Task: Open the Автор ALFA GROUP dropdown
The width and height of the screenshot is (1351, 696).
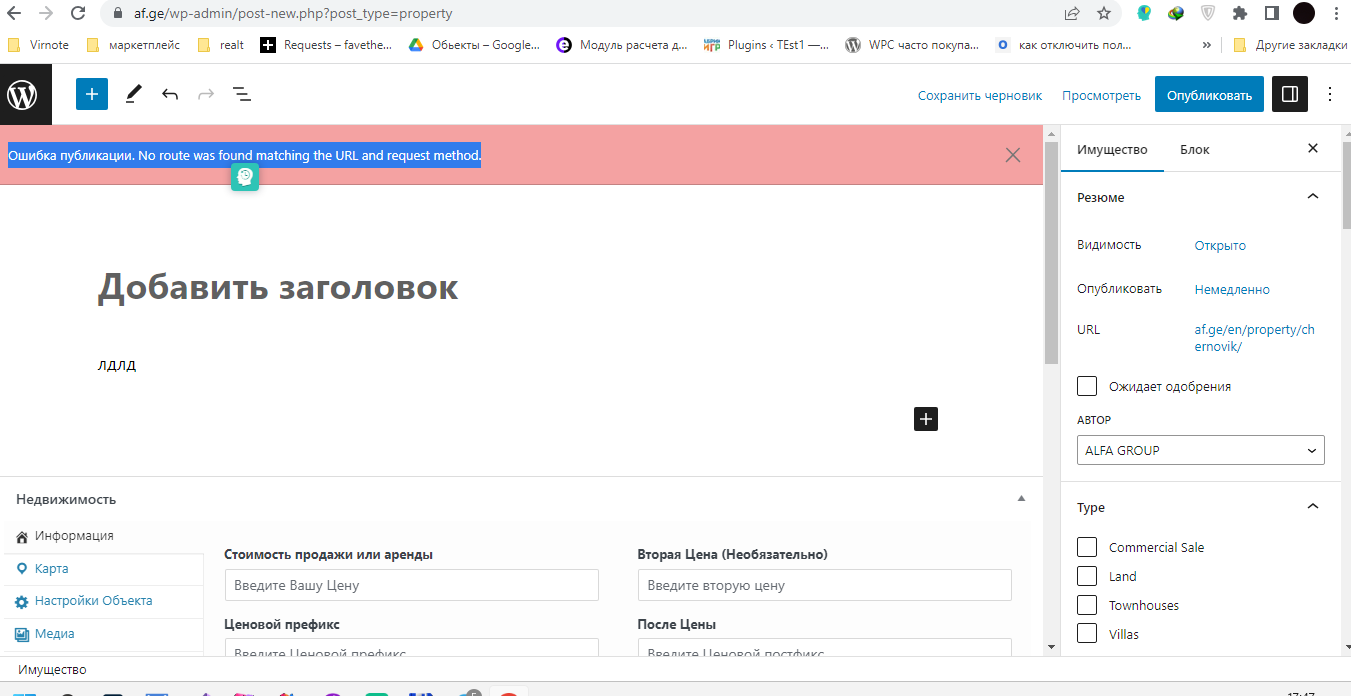Action: (x=1201, y=450)
